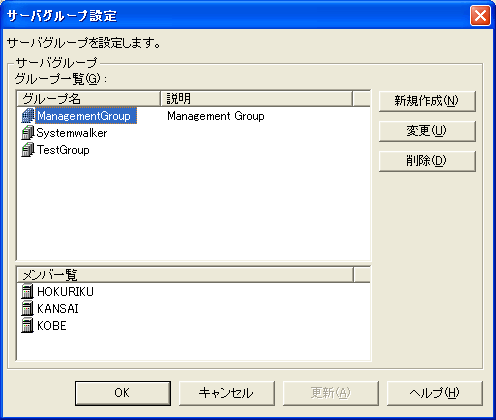Click the Systemwalker group icon

point(28,133)
